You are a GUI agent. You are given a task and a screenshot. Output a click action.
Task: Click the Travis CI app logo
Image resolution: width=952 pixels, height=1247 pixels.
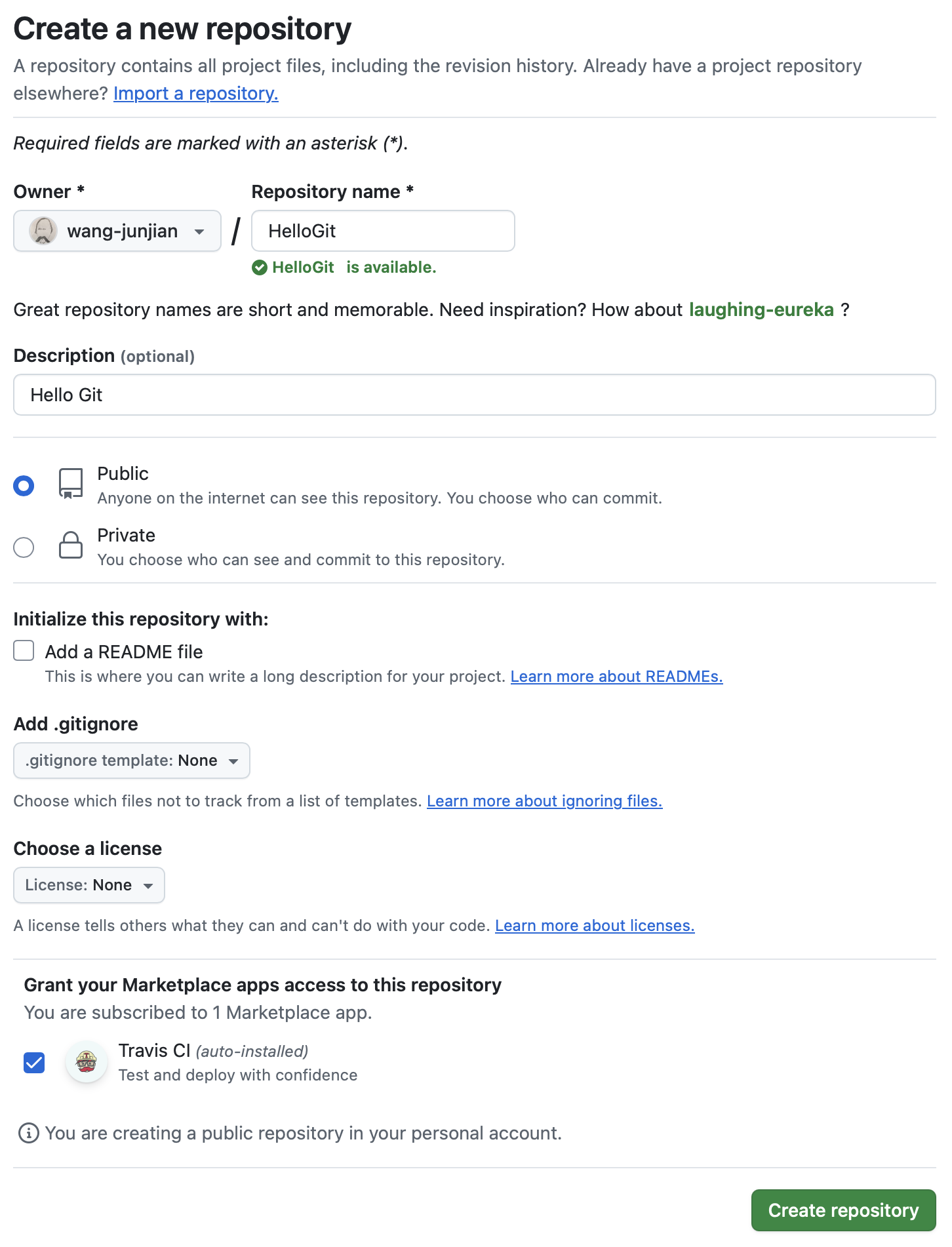point(87,1061)
